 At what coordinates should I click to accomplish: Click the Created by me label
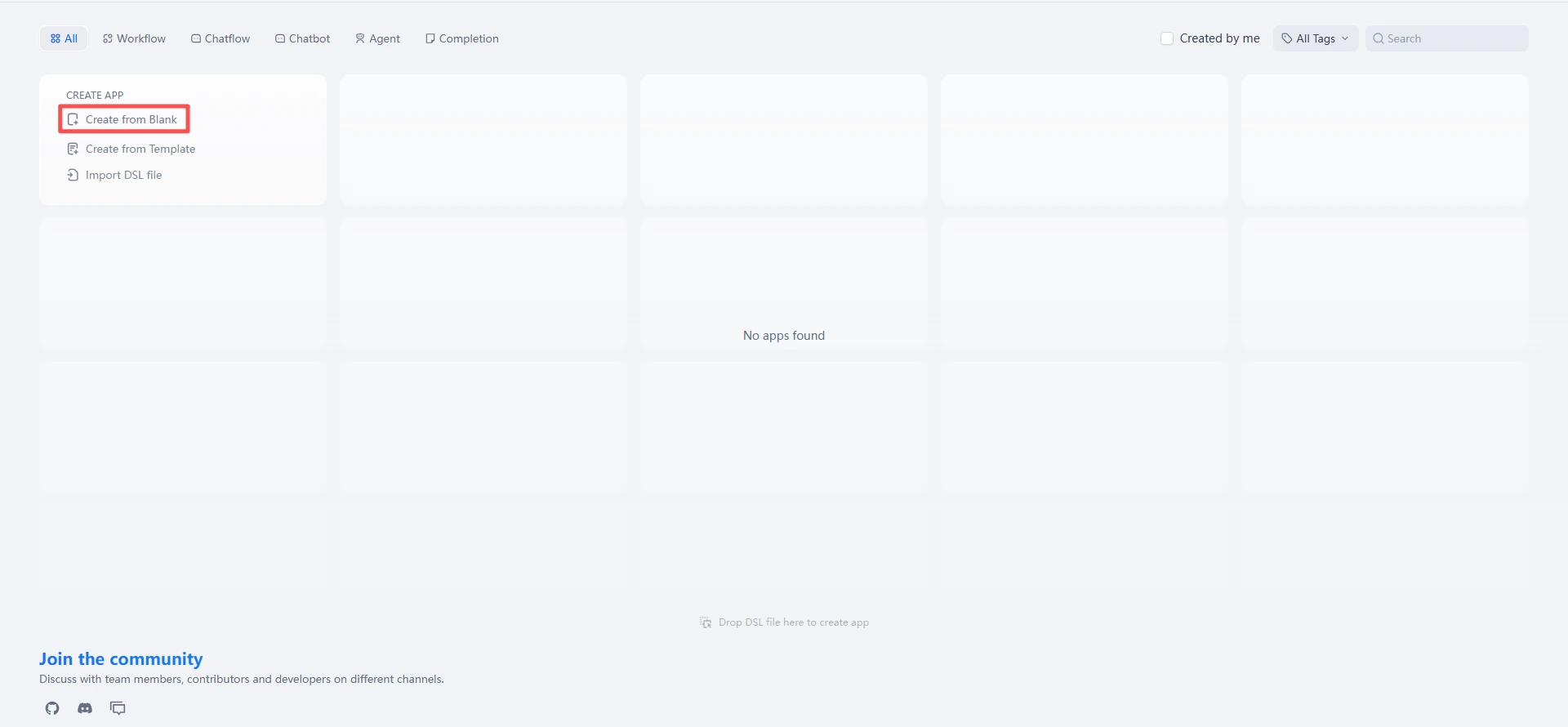pyautogui.click(x=1219, y=38)
